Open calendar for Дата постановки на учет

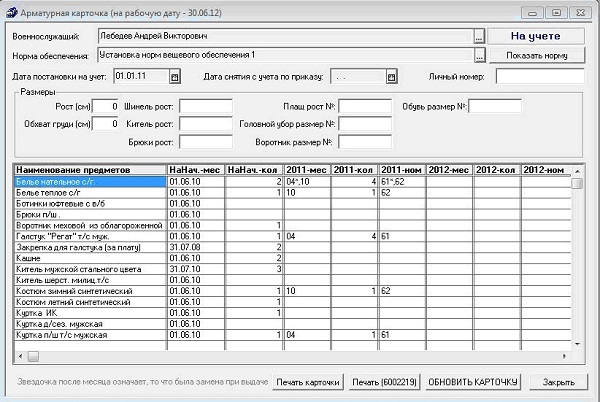click(x=175, y=76)
